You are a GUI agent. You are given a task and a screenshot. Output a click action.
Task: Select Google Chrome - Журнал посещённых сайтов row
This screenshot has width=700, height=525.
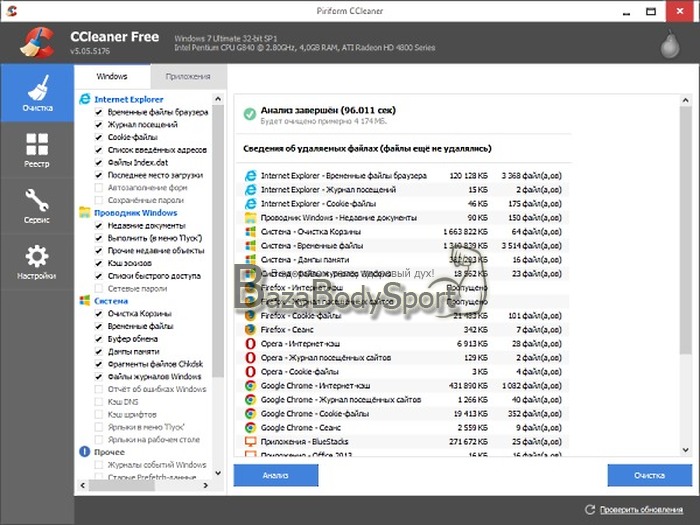coord(403,400)
